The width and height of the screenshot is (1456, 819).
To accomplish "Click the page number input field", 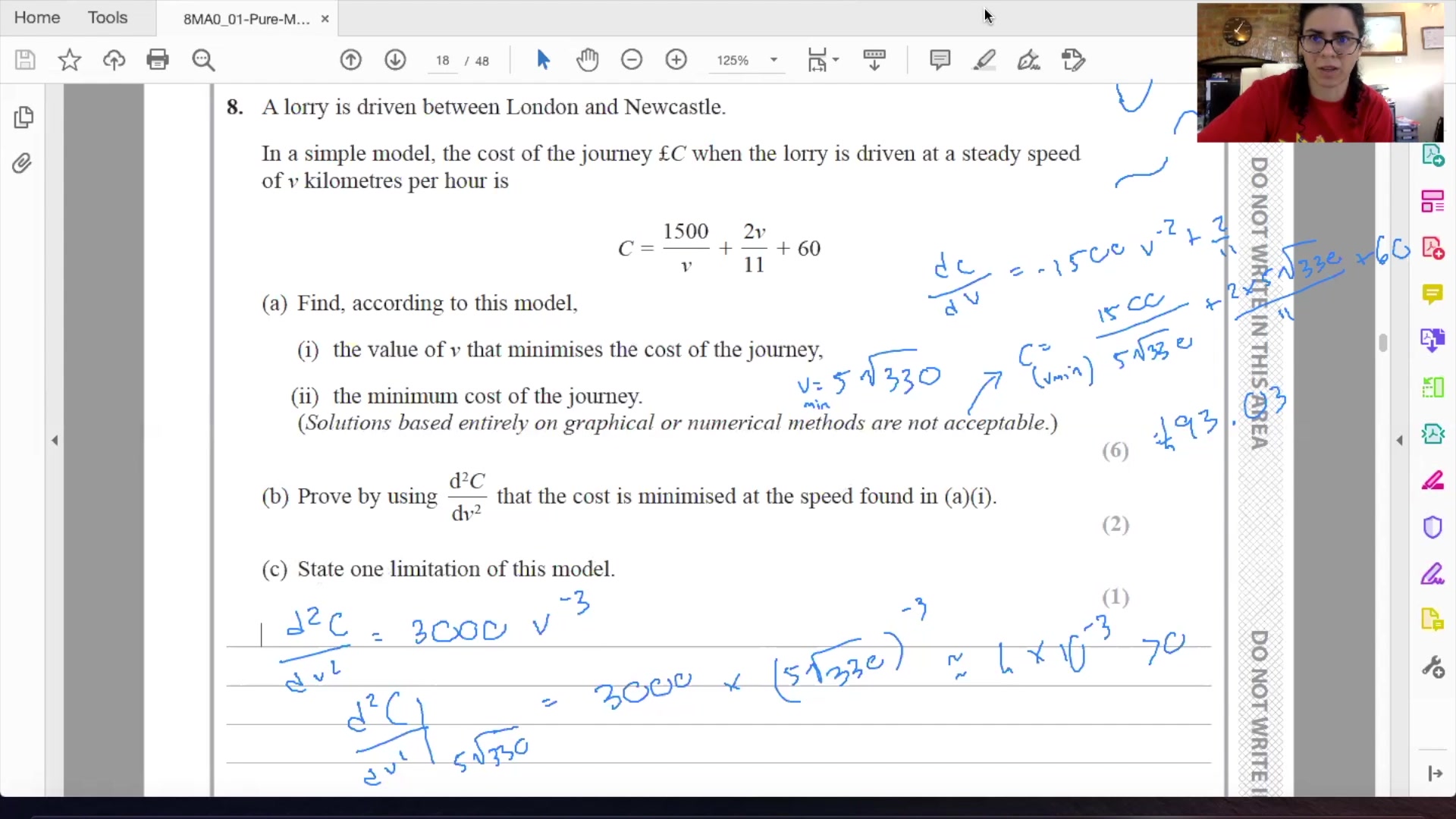I will click(x=443, y=61).
